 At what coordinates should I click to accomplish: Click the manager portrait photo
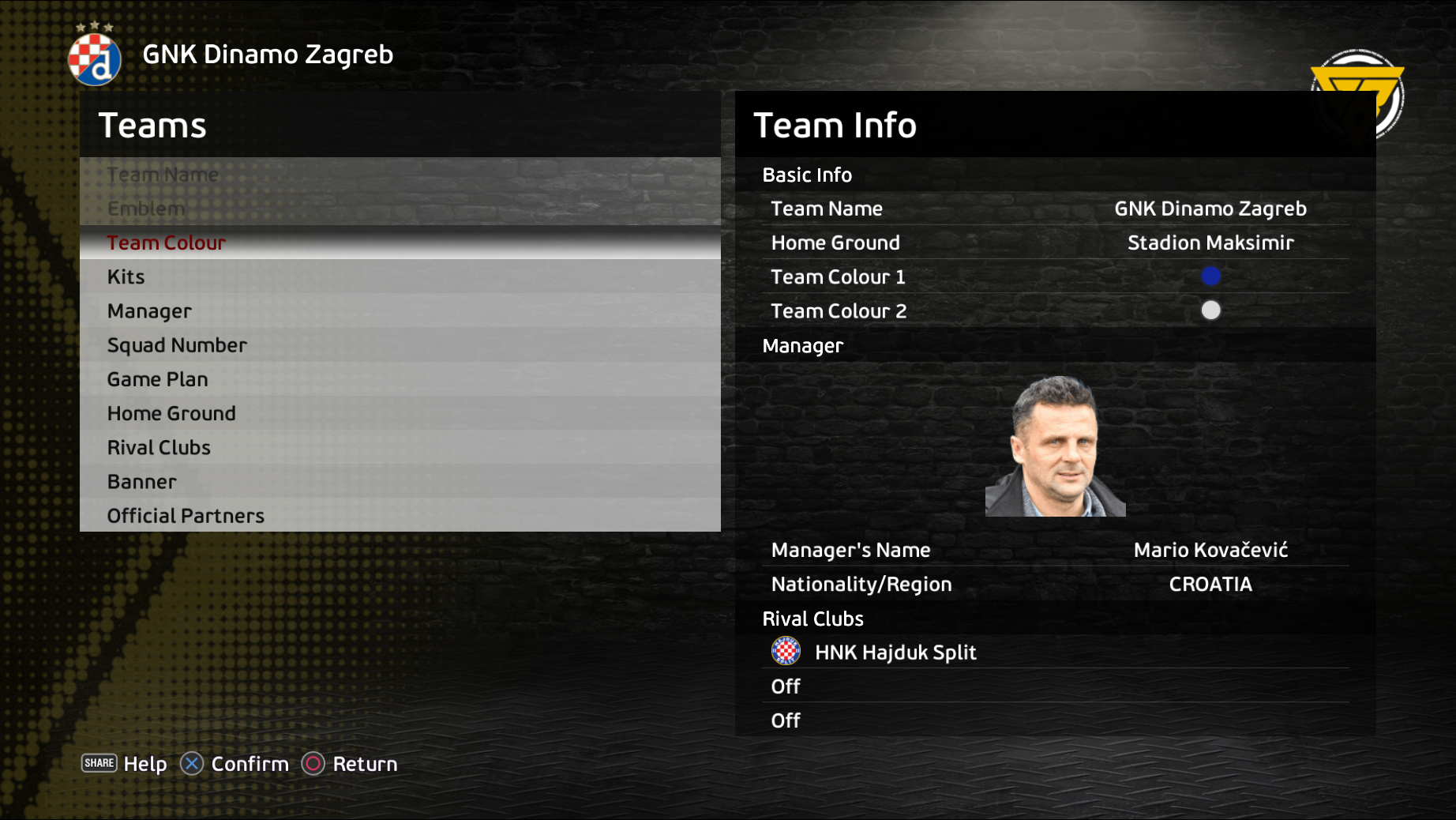[x=1056, y=446]
